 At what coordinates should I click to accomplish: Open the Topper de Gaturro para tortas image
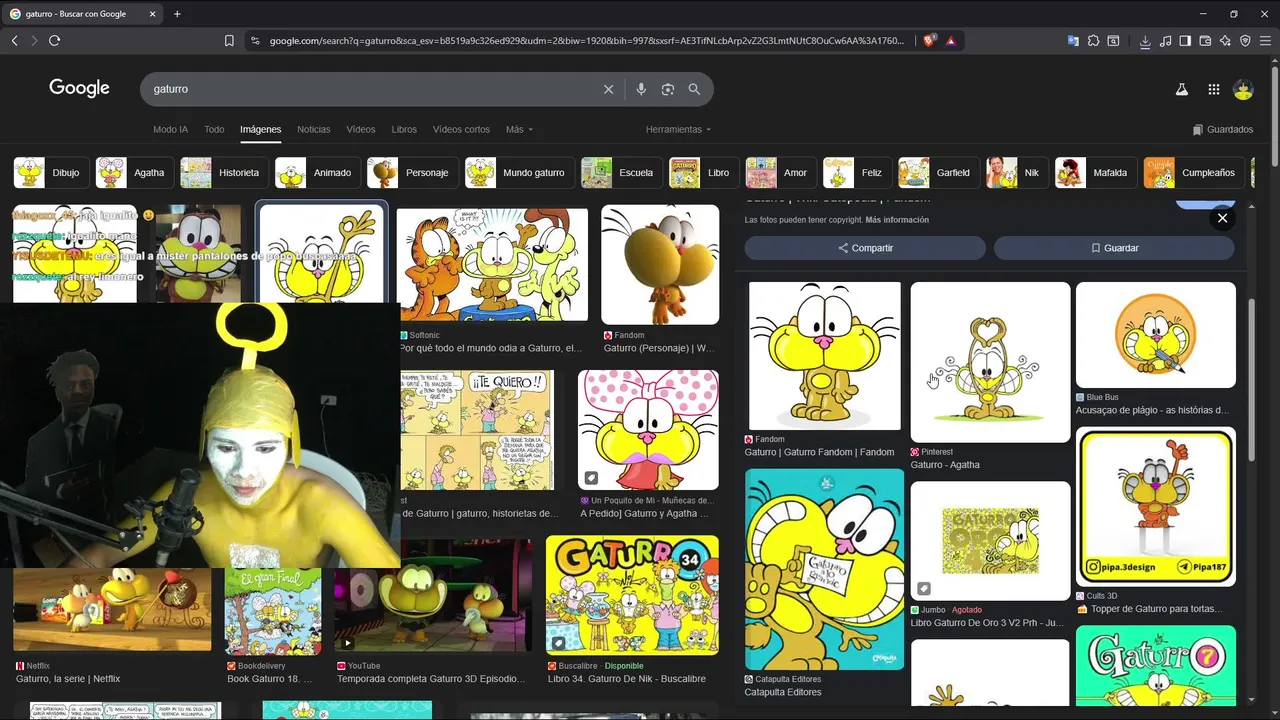pos(1156,507)
